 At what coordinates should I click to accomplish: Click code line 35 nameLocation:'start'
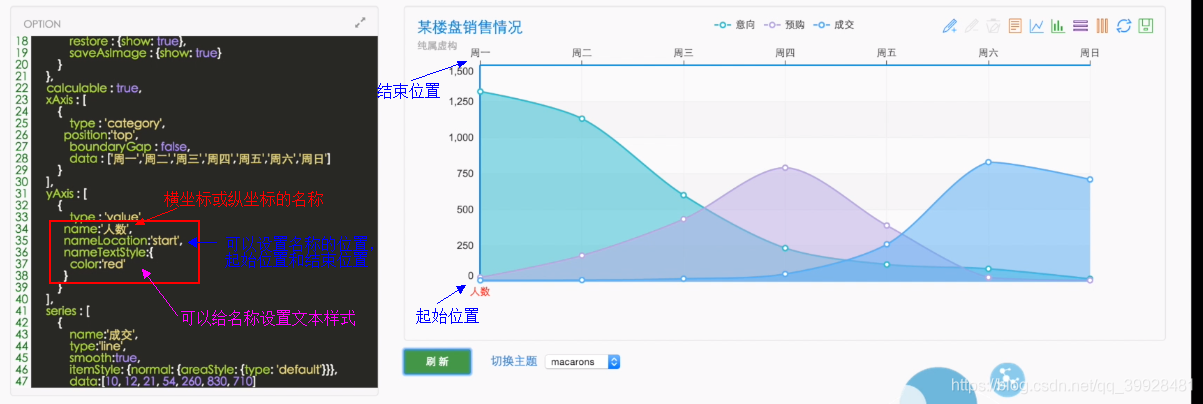point(122,241)
